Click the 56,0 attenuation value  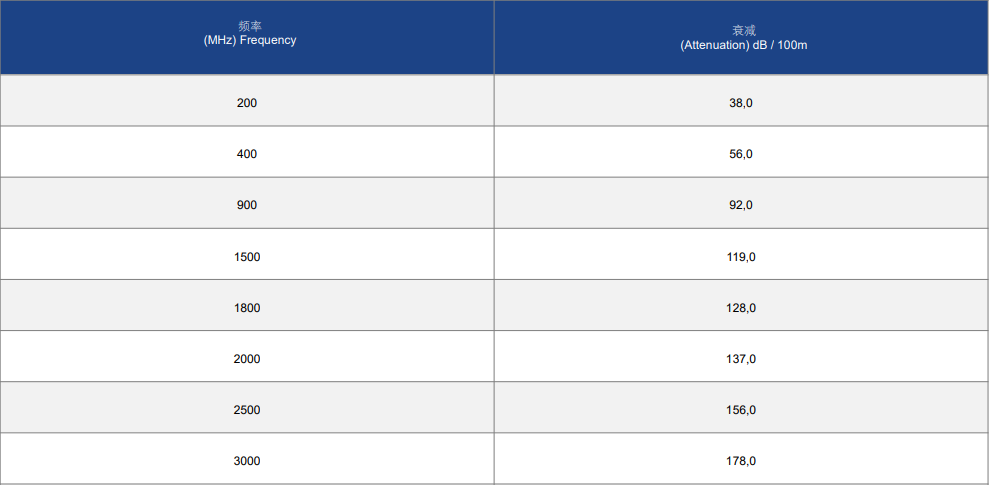coord(741,154)
